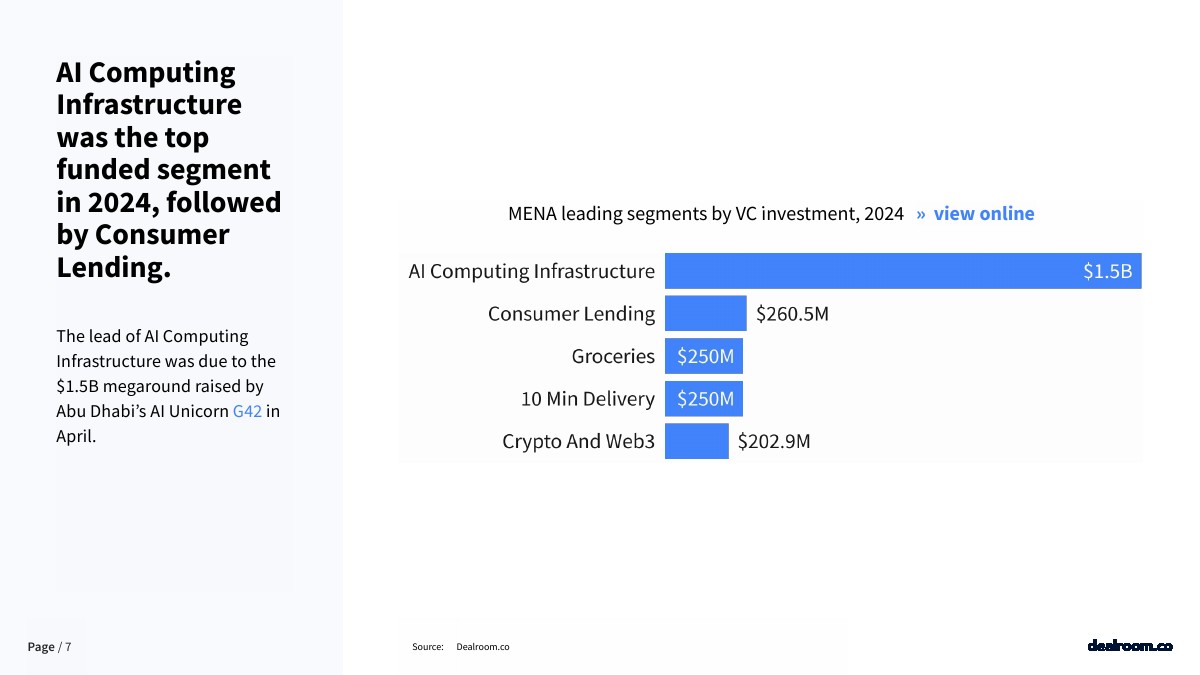Follow the G42 hyperlink in the paragraph
1200x675 pixels.
[x=247, y=411]
